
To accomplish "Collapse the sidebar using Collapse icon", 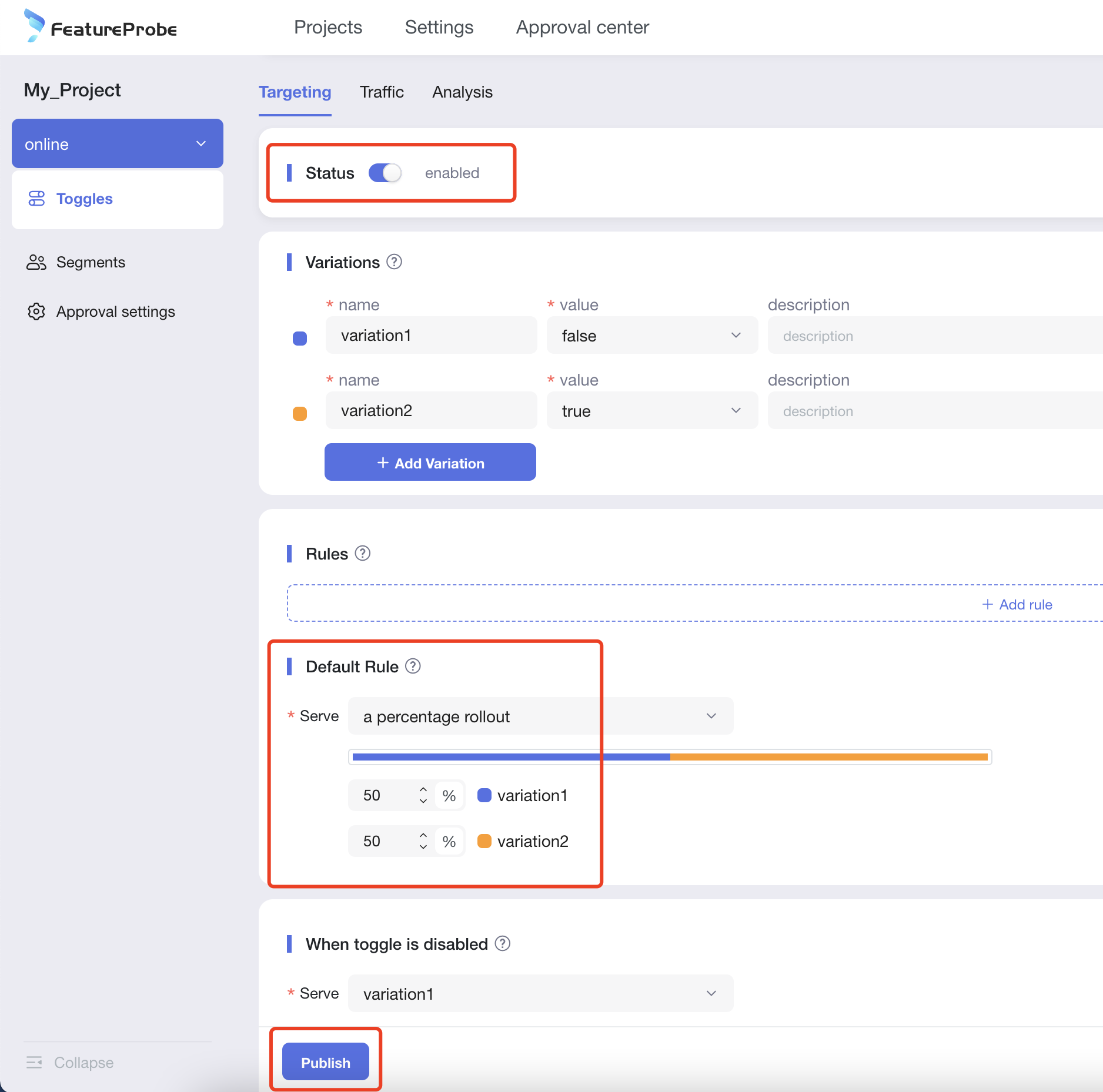I will pyautogui.click(x=34, y=1063).
